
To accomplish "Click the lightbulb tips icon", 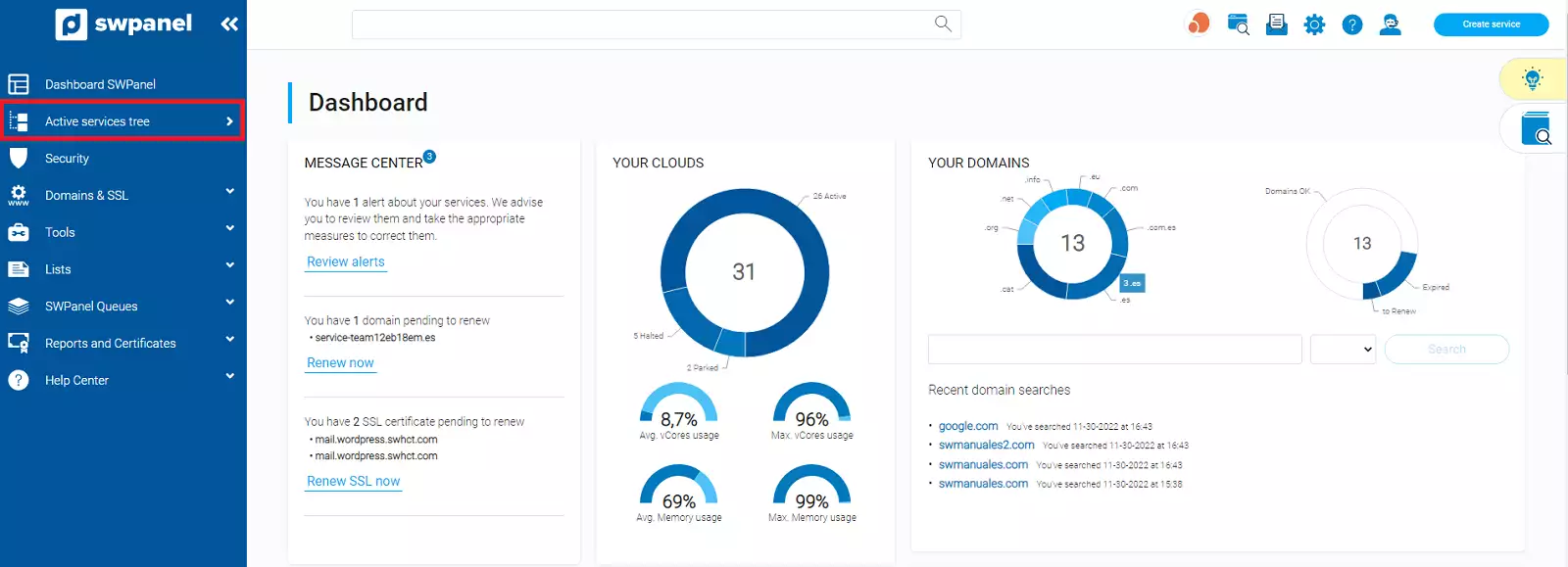I will [x=1533, y=79].
